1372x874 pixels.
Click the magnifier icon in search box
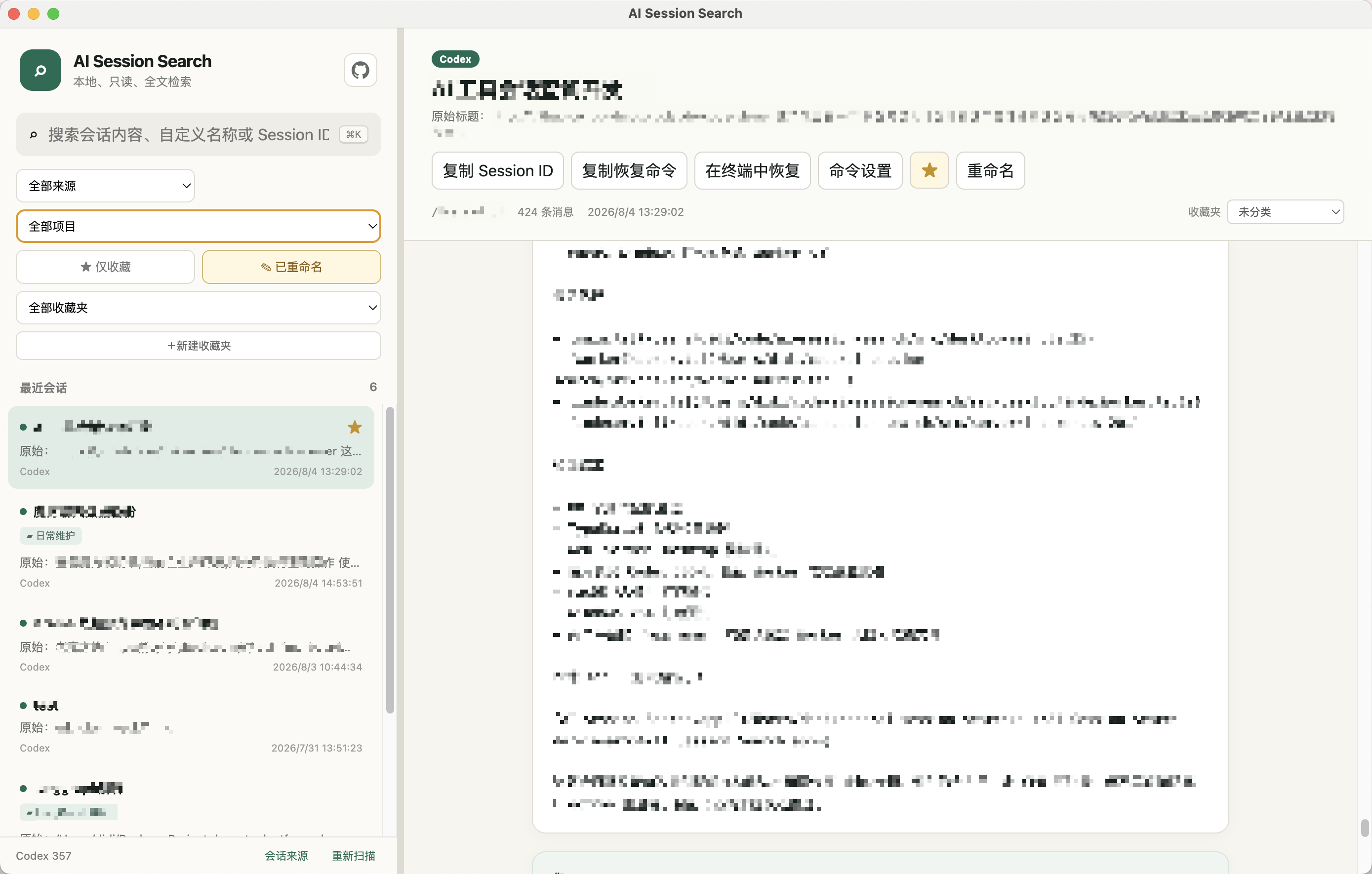tap(34, 134)
